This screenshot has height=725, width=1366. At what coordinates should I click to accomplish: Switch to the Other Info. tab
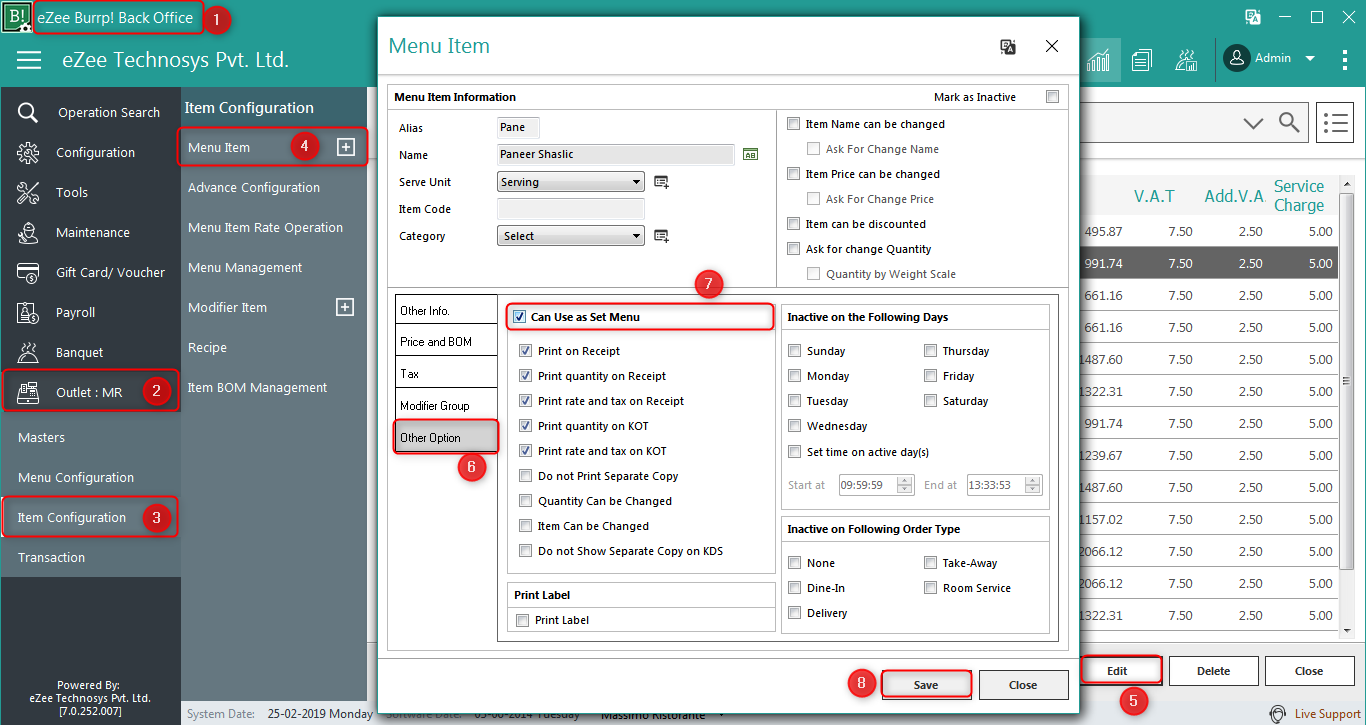[x=447, y=310]
